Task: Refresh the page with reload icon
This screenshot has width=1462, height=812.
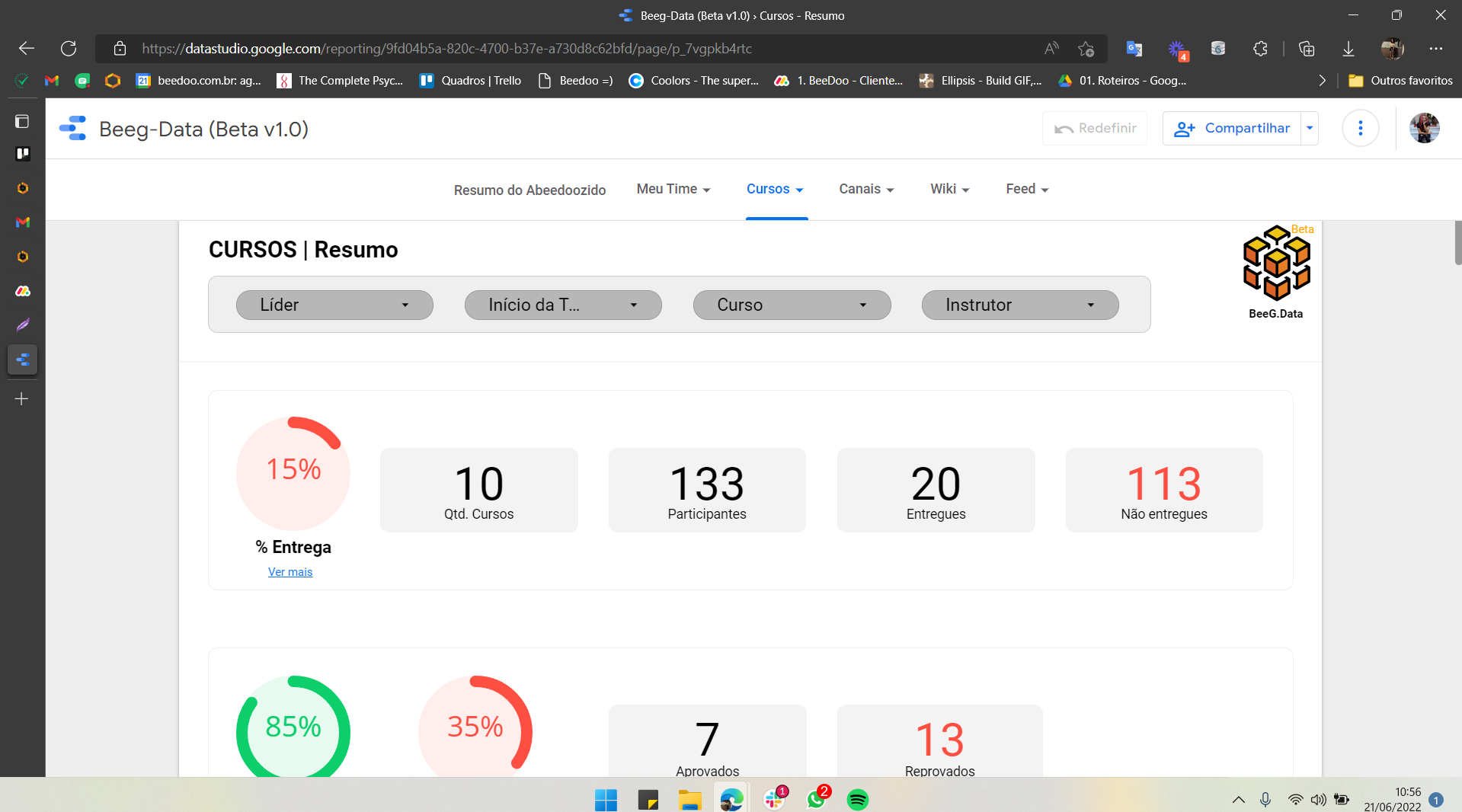Action: (69, 49)
